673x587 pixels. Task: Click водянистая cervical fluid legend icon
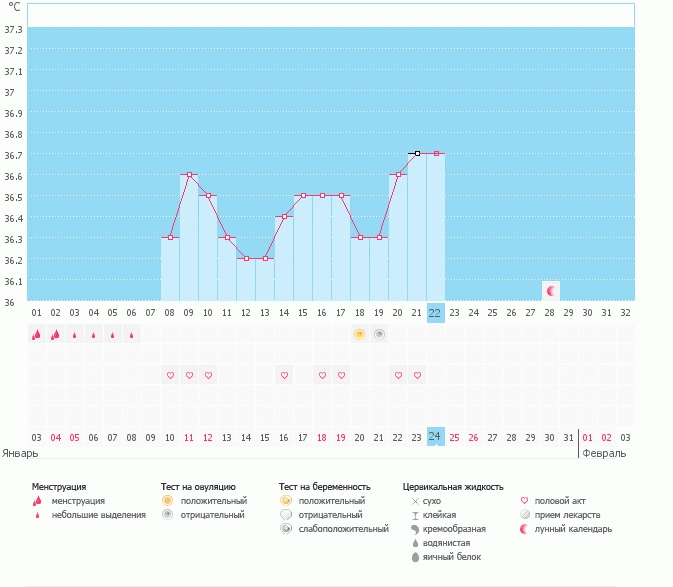coord(415,543)
